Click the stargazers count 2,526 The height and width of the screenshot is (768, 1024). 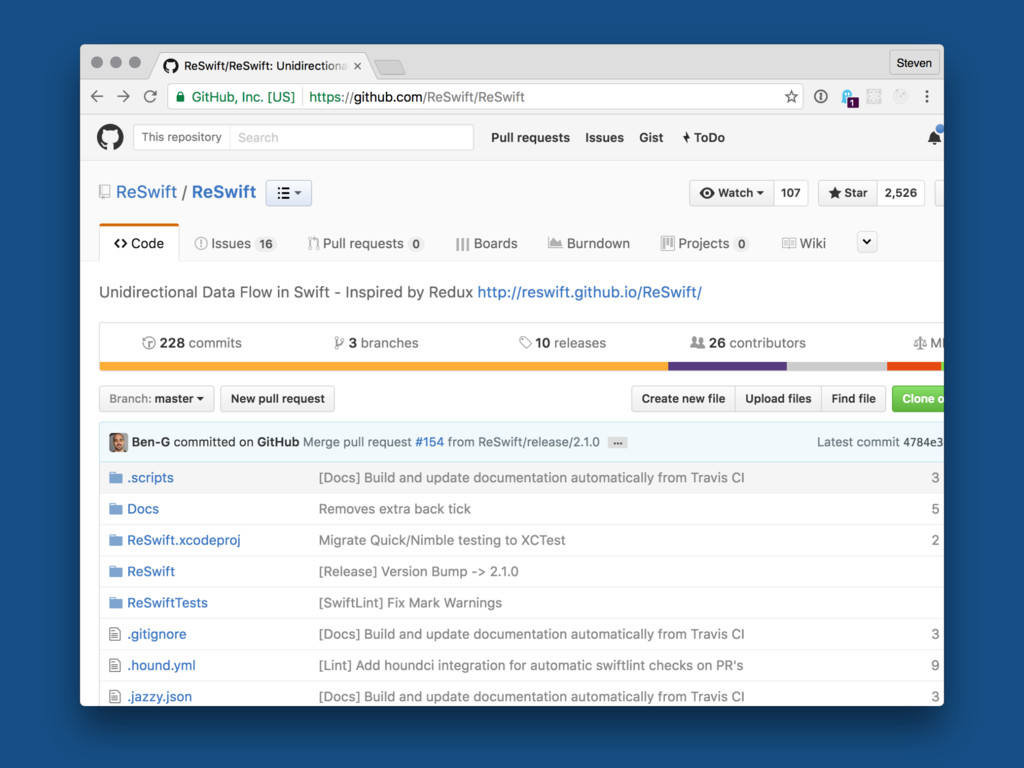point(901,193)
